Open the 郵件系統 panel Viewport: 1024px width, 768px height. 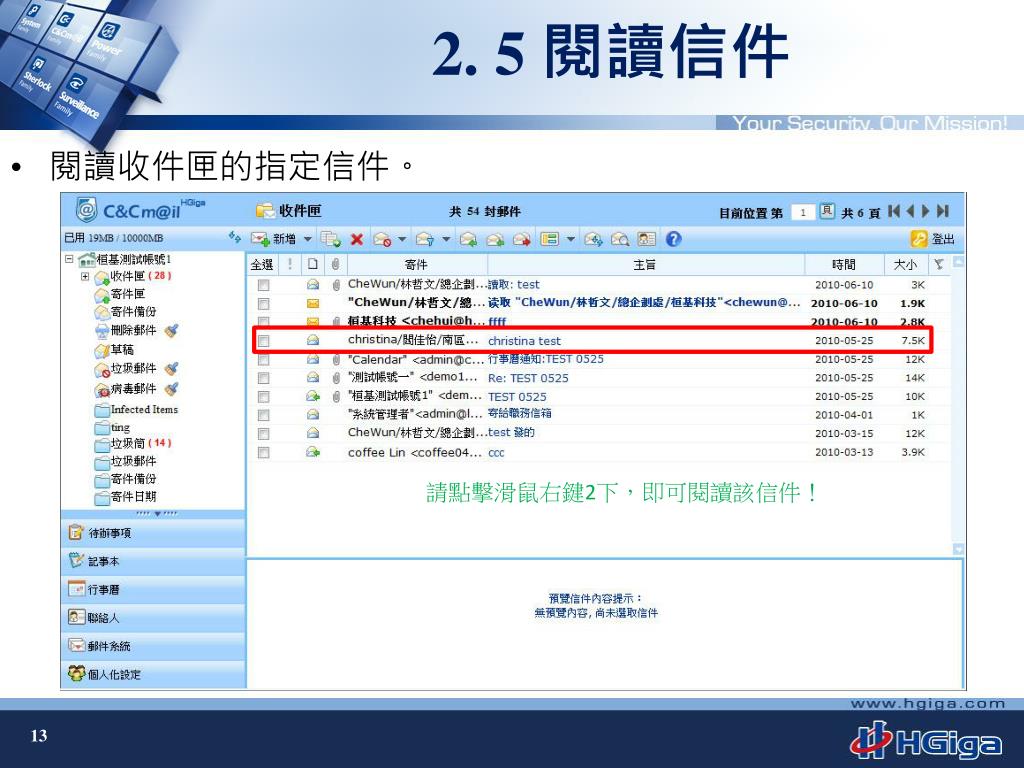[x=153, y=645]
